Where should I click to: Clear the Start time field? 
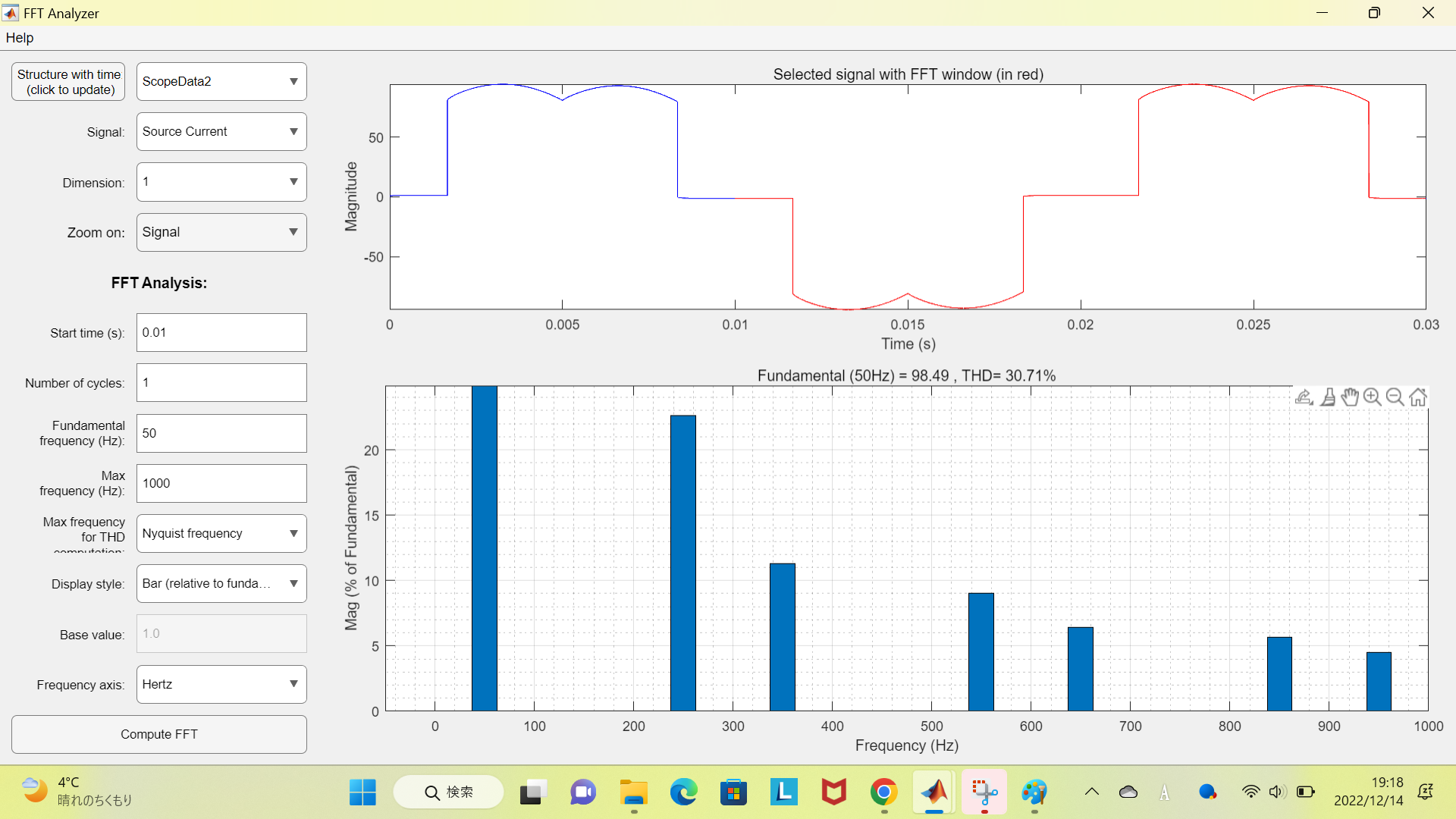[221, 332]
